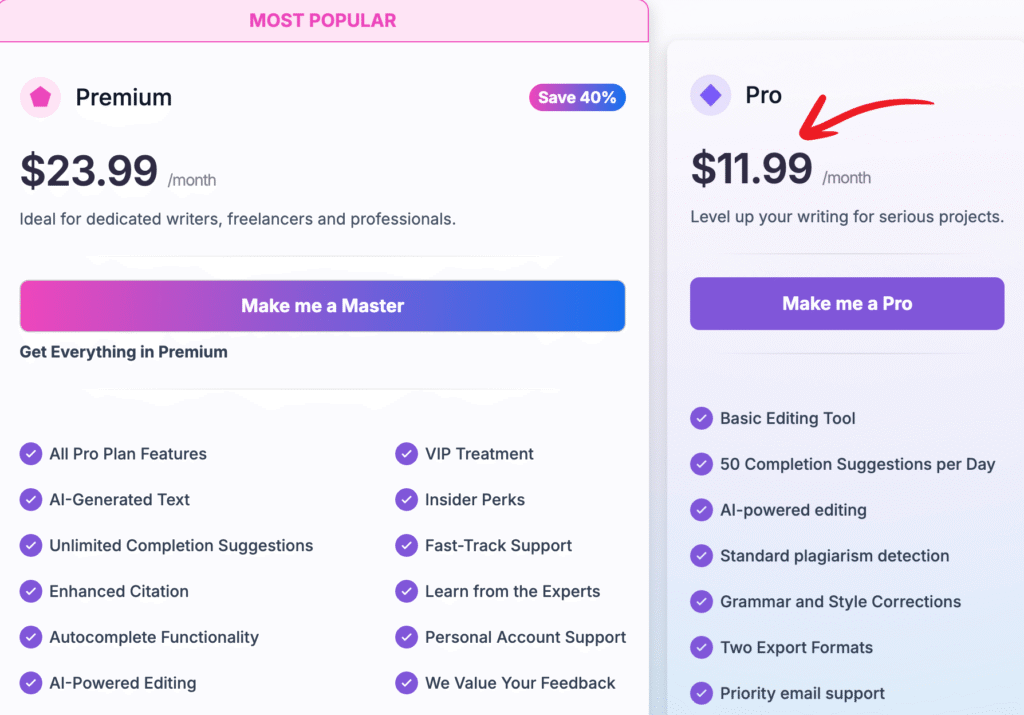Click the checkmark beside Fast-Track Support
The image size is (1024, 715).
pyautogui.click(x=406, y=546)
